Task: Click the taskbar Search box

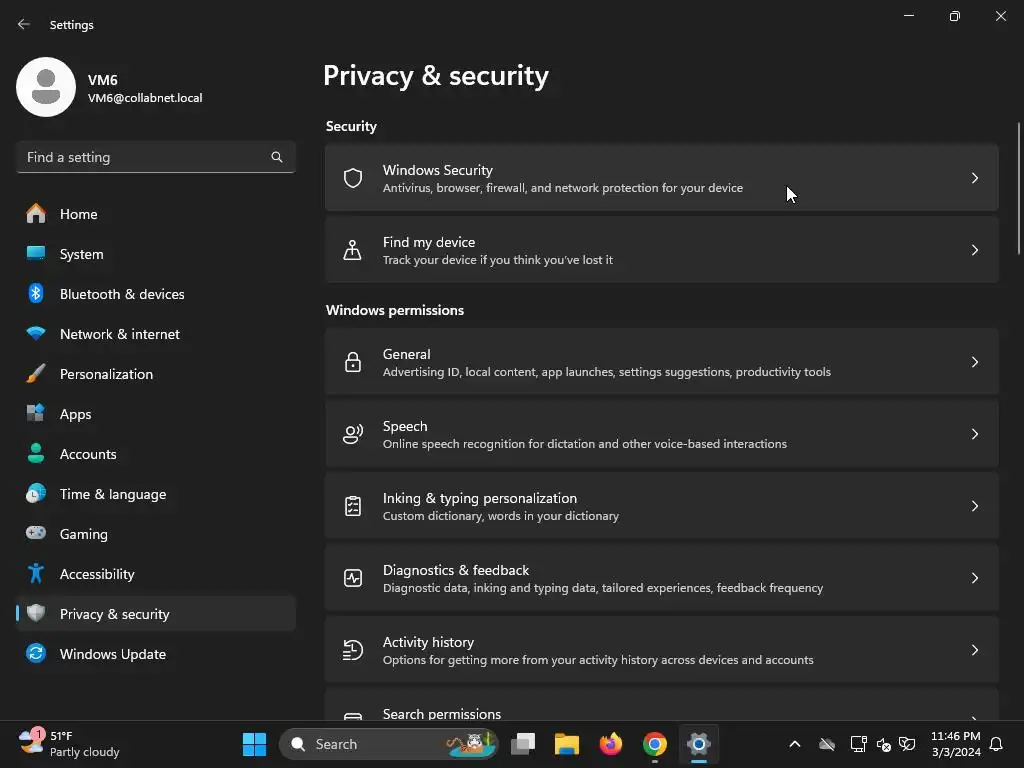Action: click(389, 744)
